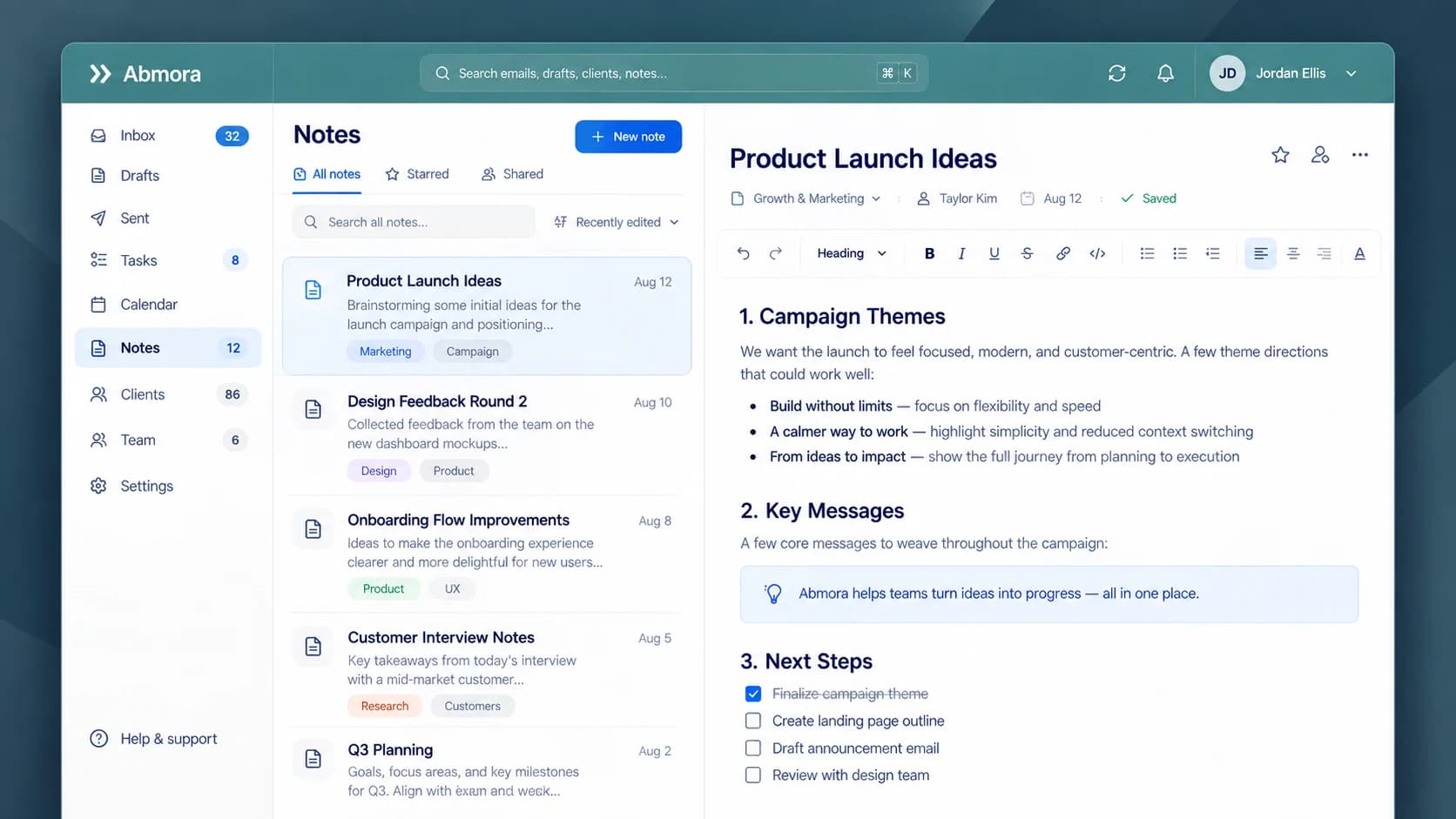
Task: Click the undo arrow in editor toolbar
Action: pos(743,253)
